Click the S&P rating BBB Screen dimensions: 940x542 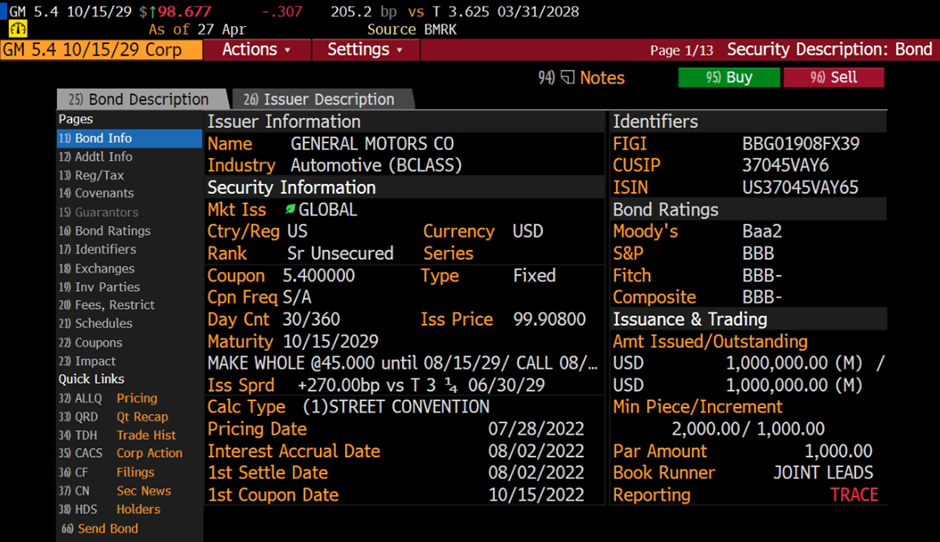758,253
